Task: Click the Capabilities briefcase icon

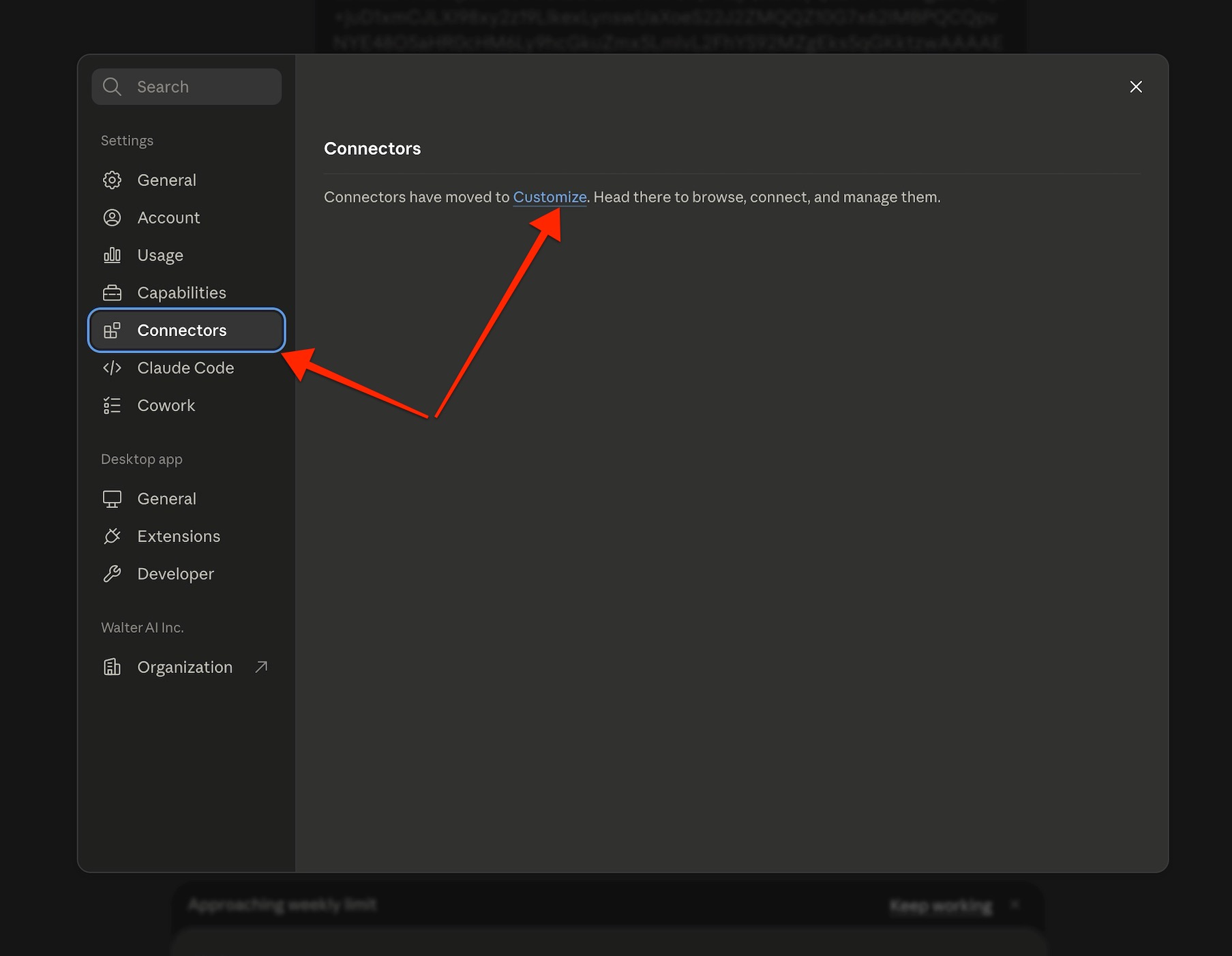Action: tap(112, 293)
